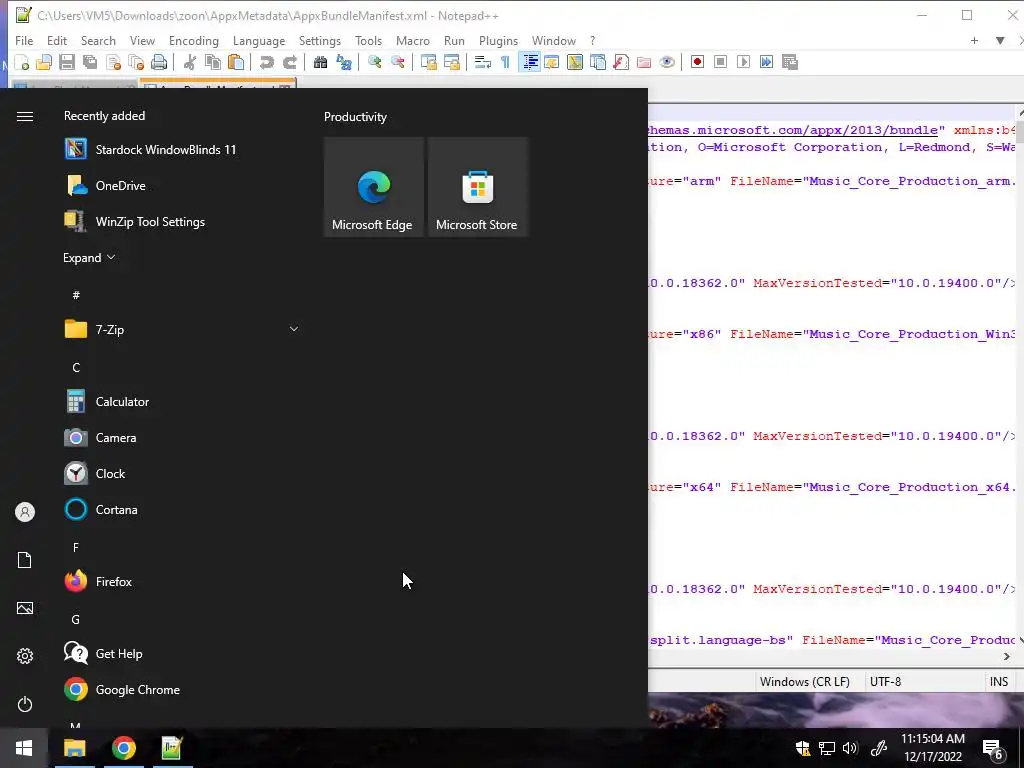Copy selection using toolbar icon

[213, 62]
